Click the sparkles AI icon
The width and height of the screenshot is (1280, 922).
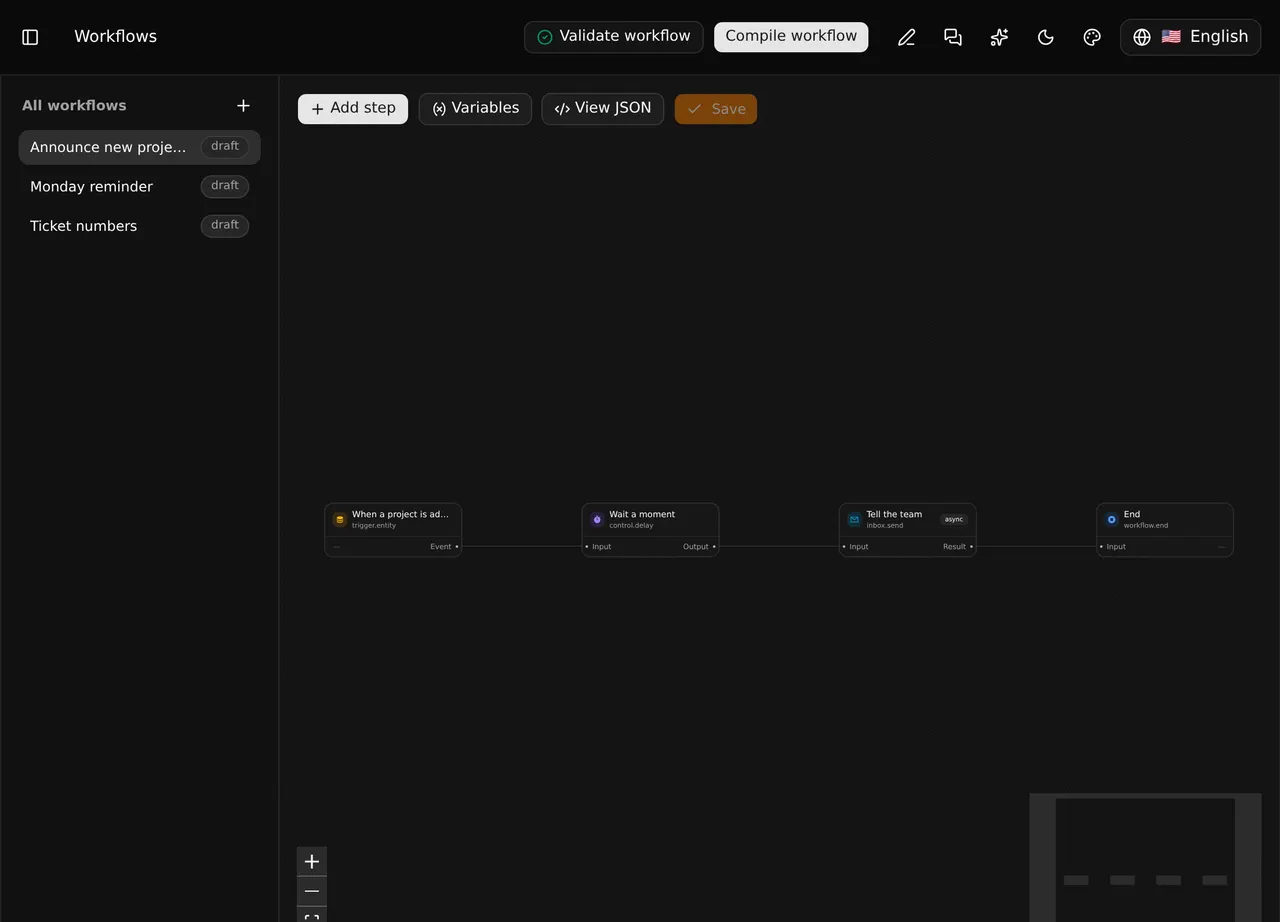999,37
